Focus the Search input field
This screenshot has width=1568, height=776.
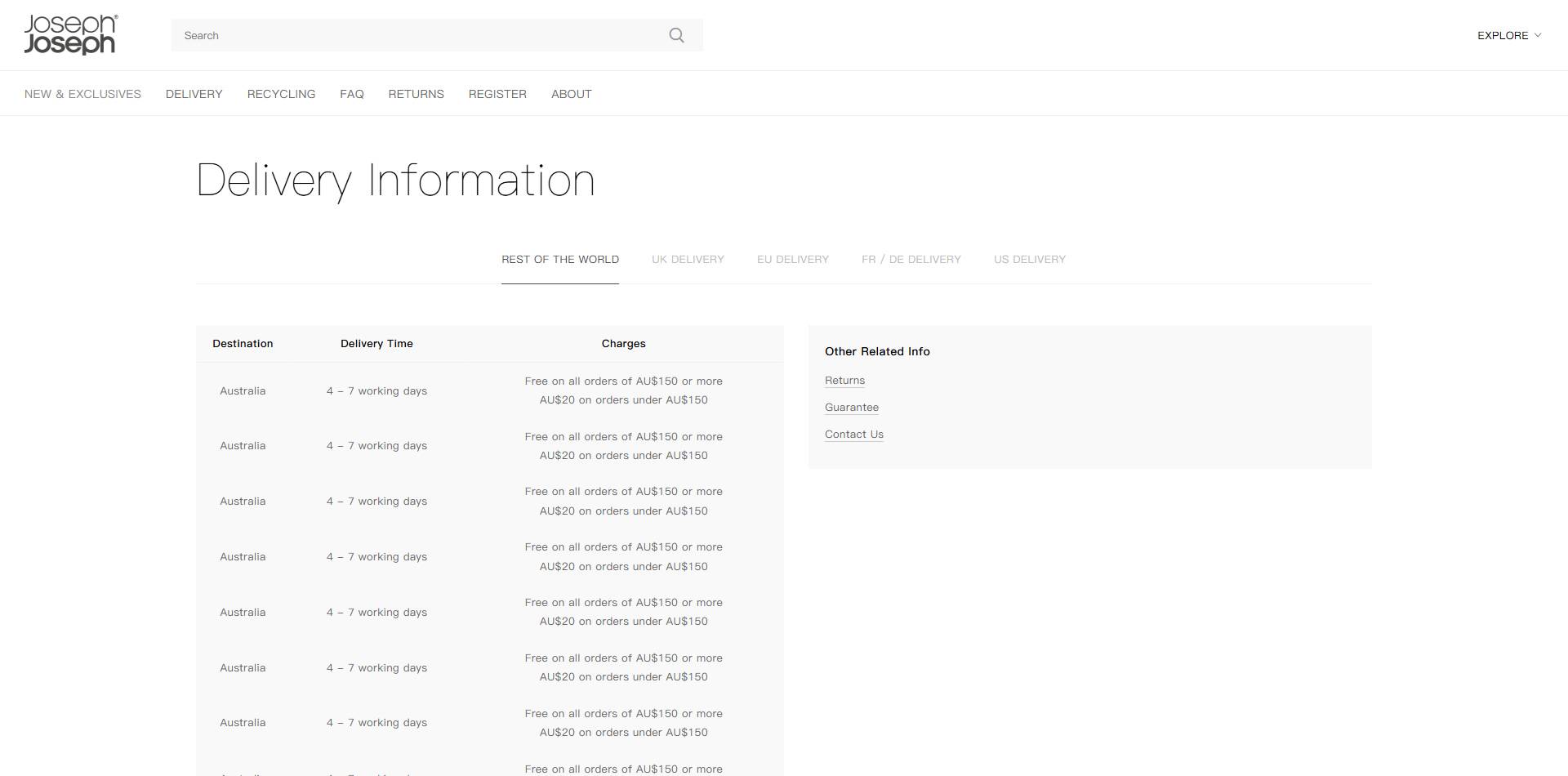coord(437,35)
